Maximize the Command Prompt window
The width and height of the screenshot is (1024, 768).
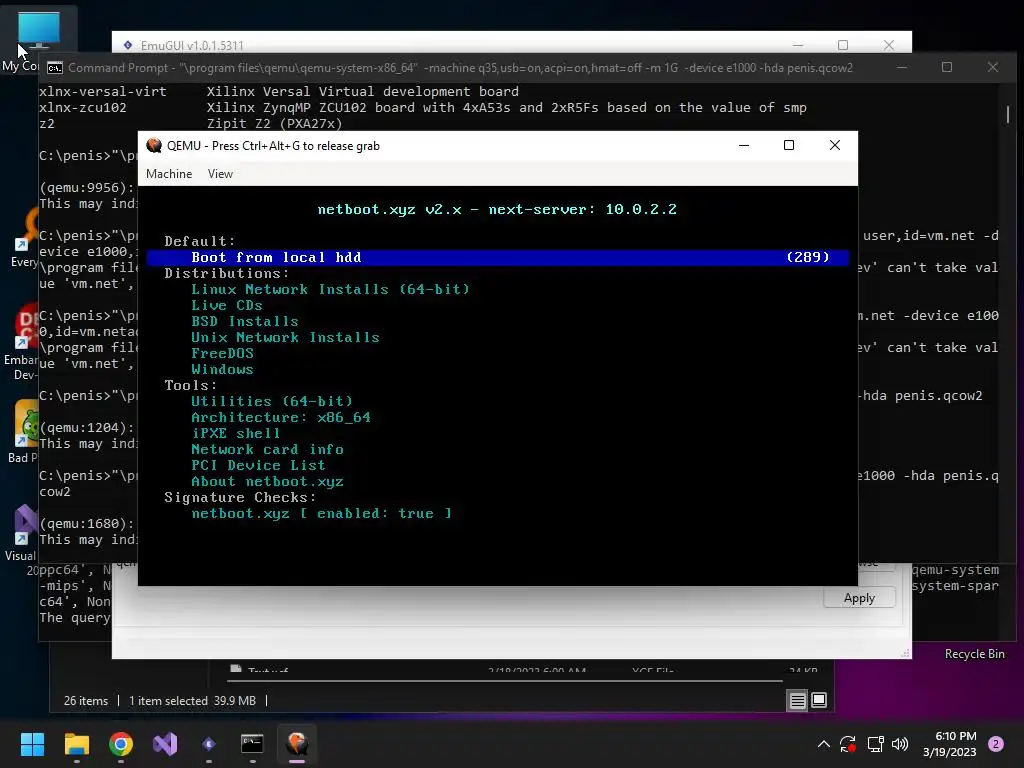pos(947,67)
